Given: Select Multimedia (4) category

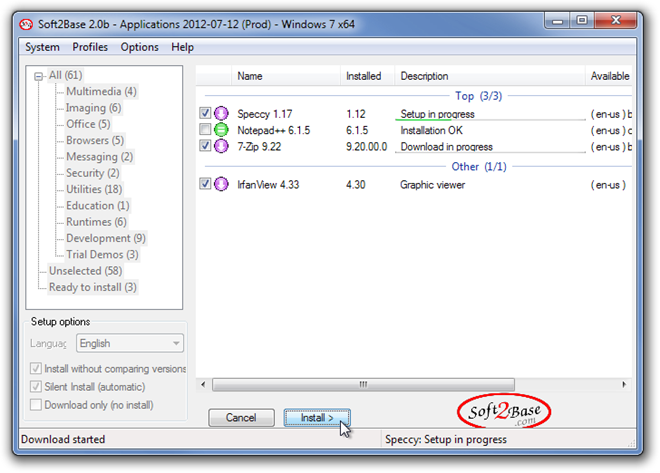Looking at the screenshot, I should [101, 91].
